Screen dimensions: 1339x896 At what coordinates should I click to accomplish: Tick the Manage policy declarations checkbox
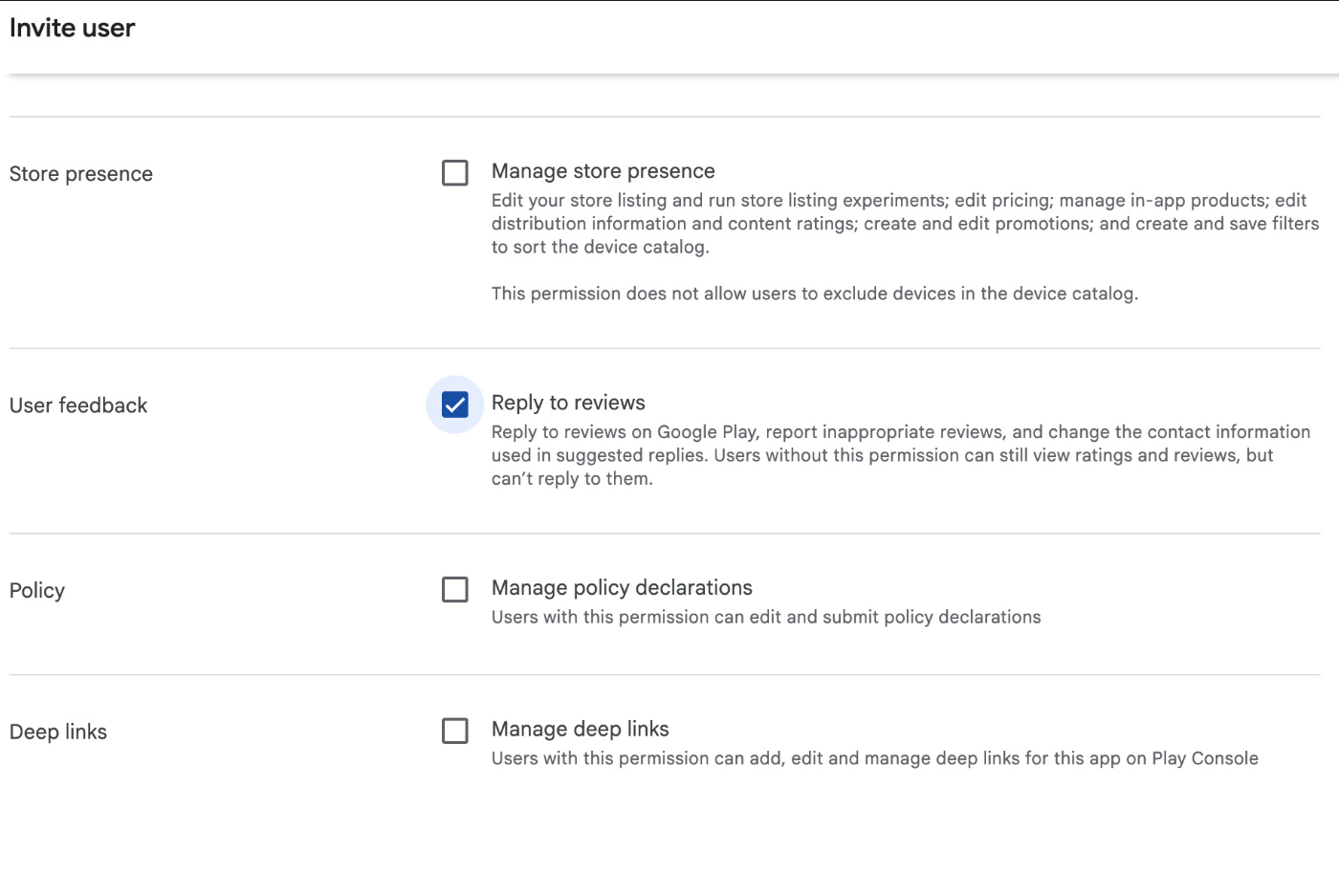coord(455,589)
